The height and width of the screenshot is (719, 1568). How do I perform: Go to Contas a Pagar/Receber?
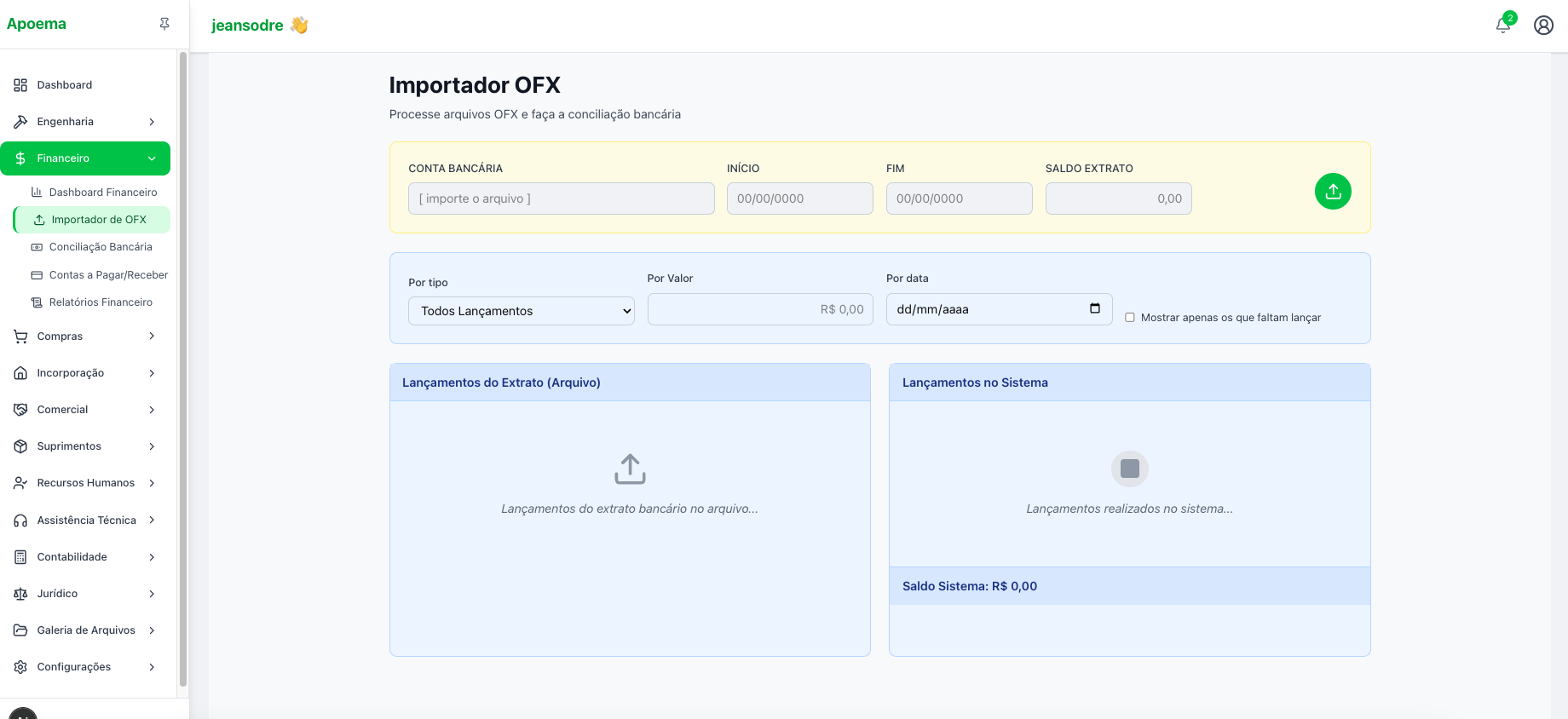107,275
